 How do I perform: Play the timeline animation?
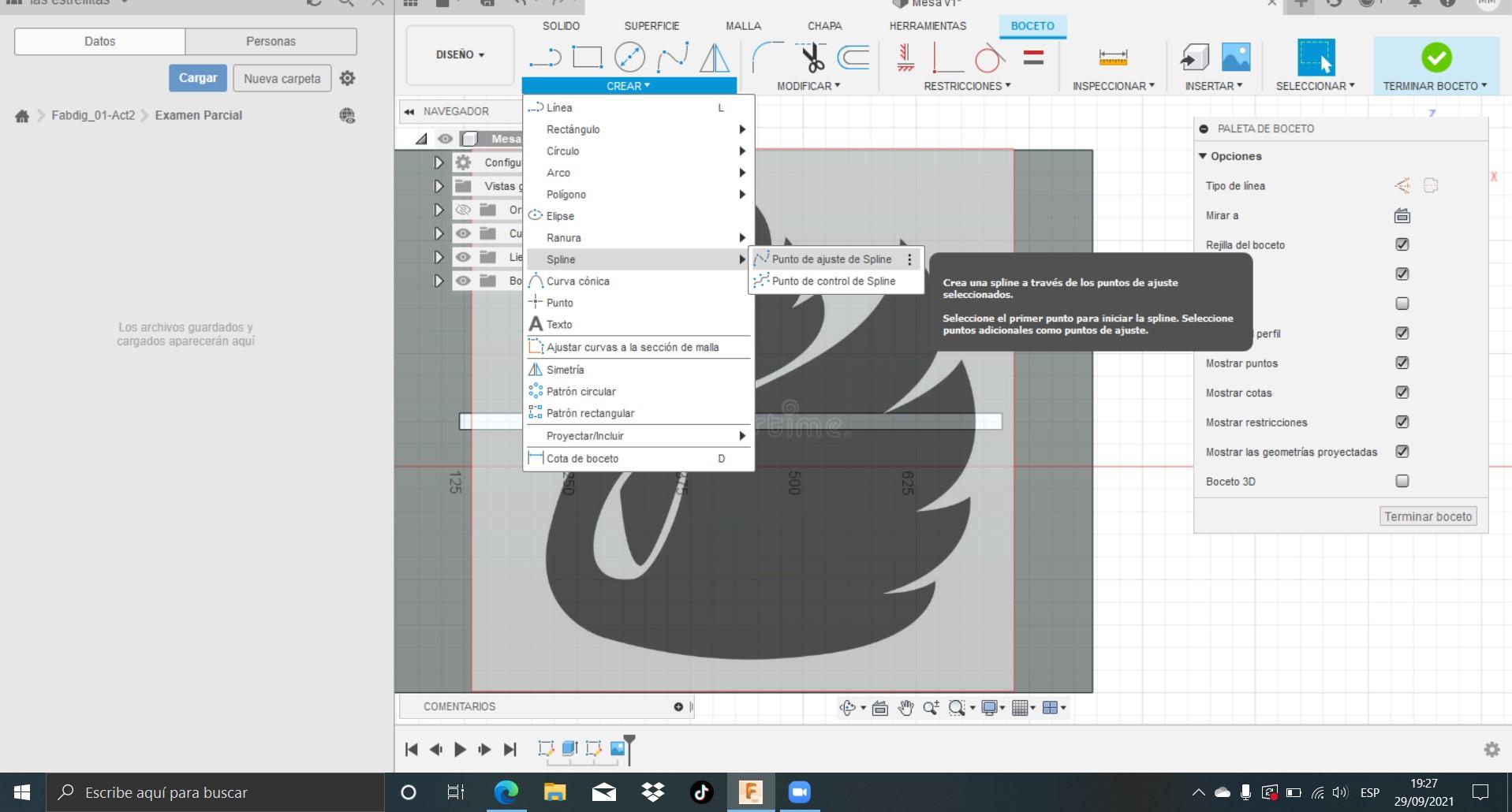coord(460,749)
